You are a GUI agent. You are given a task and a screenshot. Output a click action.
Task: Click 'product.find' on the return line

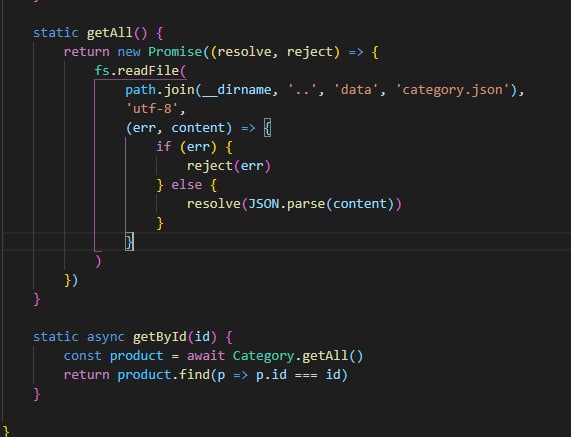[x=164, y=374]
